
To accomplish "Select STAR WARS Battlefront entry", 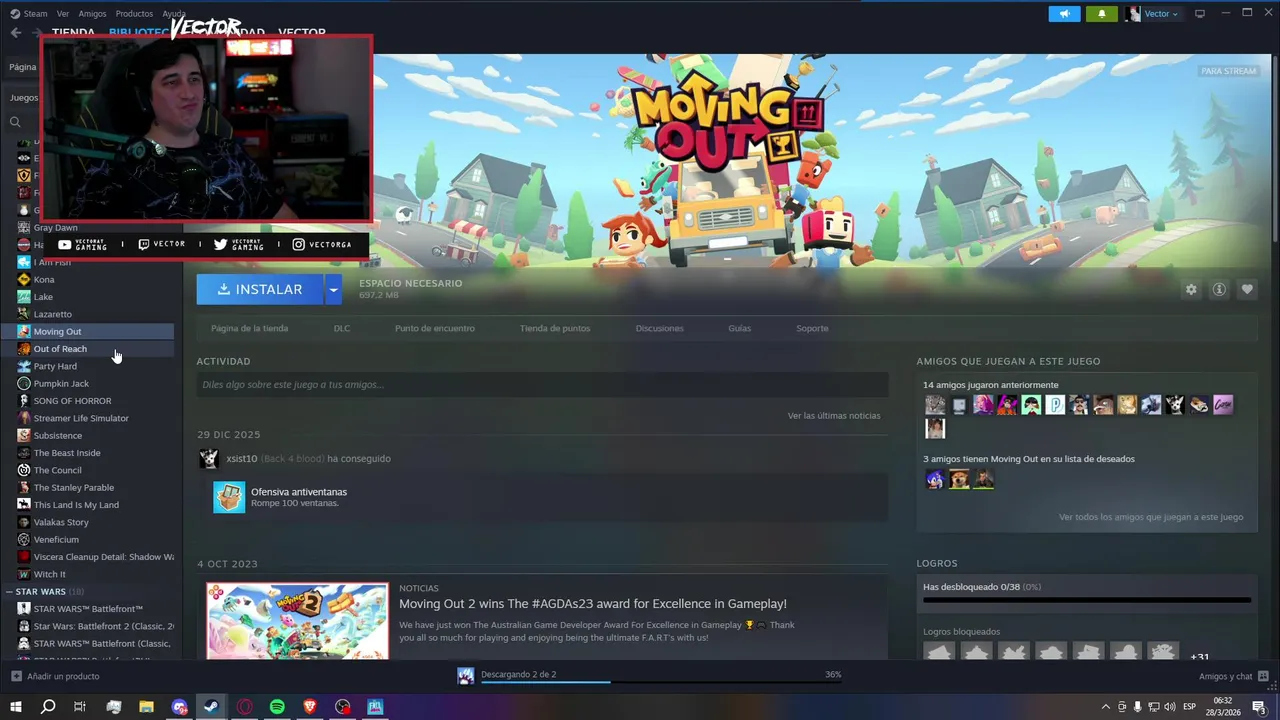I will (88, 609).
